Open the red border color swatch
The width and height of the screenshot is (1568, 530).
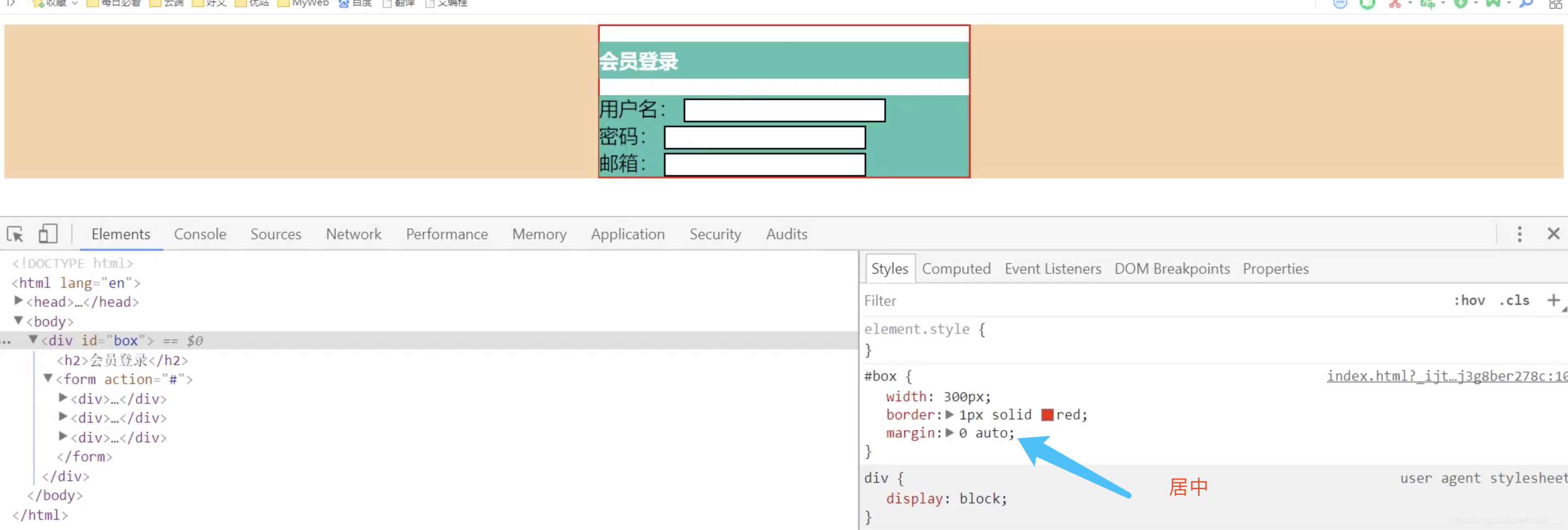(x=1047, y=415)
